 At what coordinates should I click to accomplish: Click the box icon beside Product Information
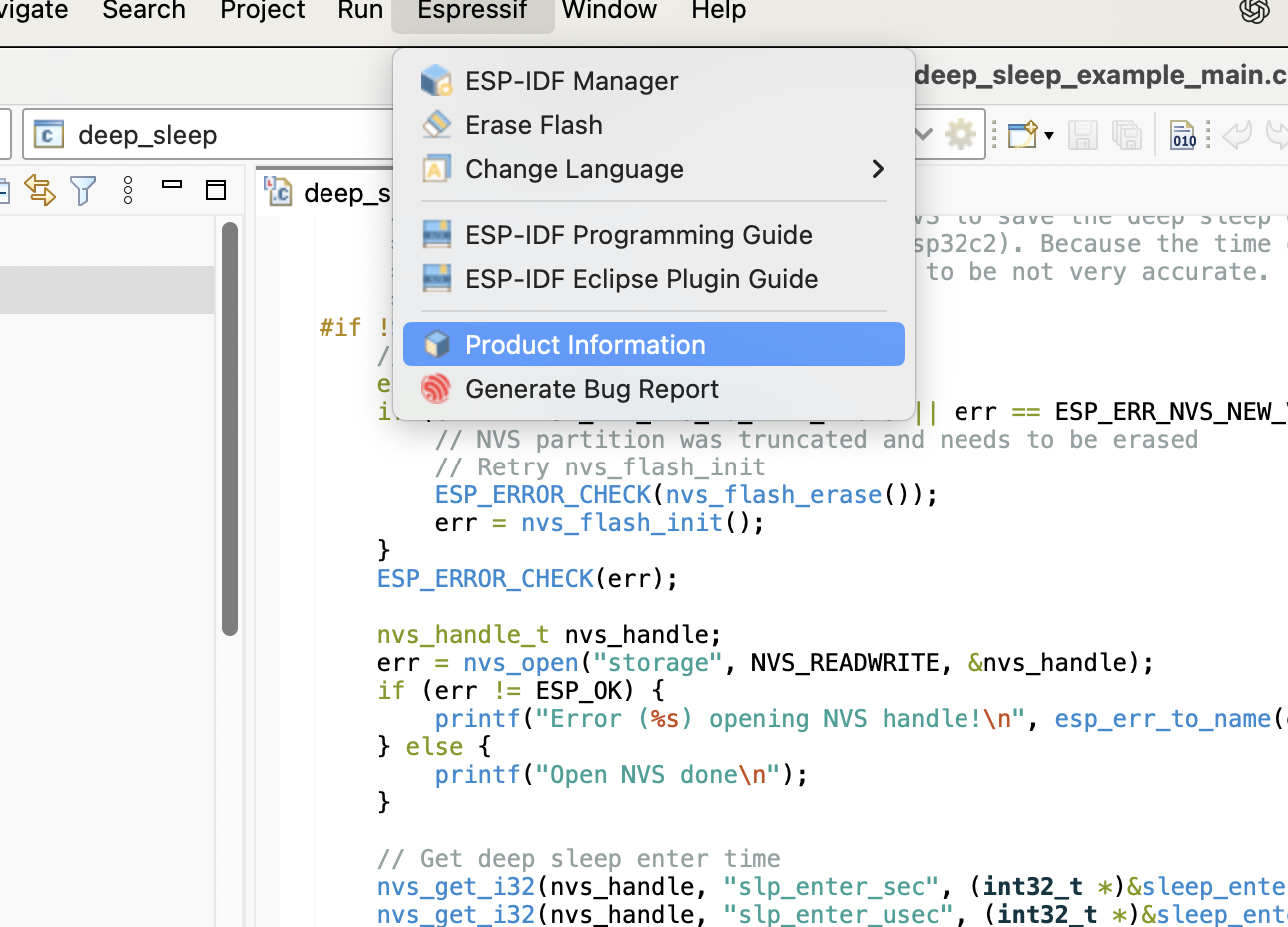pyautogui.click(x=436, y=344)
